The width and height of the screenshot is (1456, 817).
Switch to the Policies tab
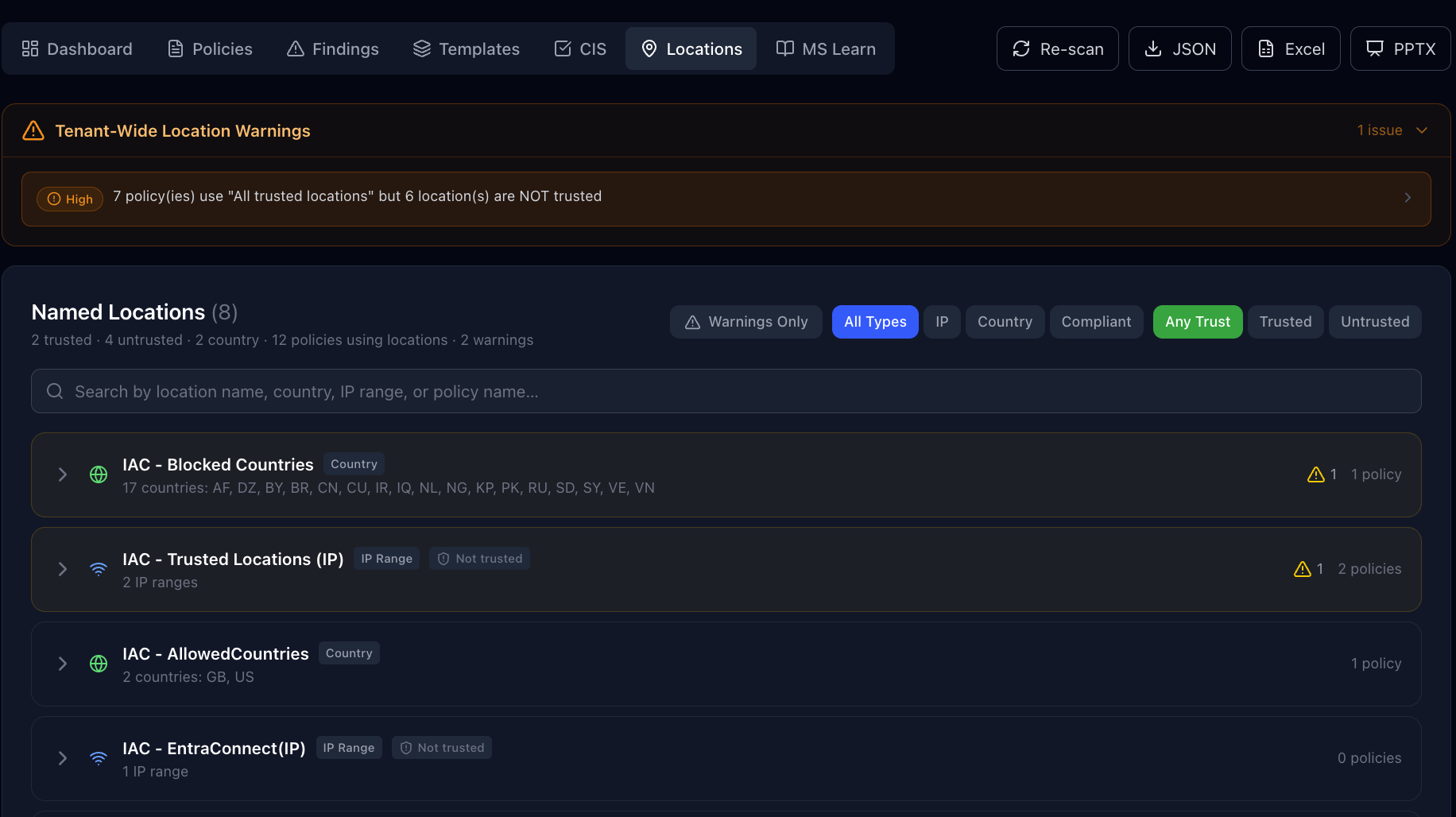[211, 48]
